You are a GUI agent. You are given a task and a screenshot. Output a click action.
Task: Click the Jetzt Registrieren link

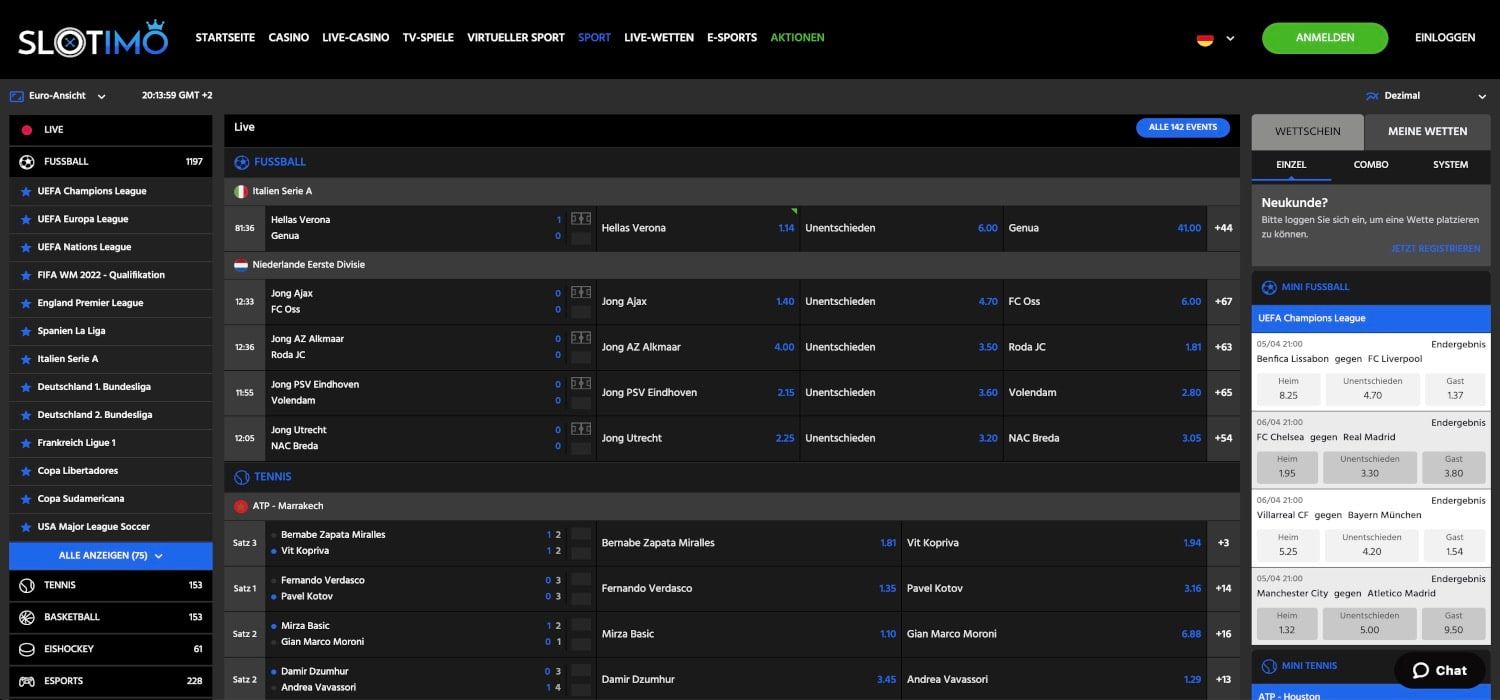click(x=1435, y=248)
